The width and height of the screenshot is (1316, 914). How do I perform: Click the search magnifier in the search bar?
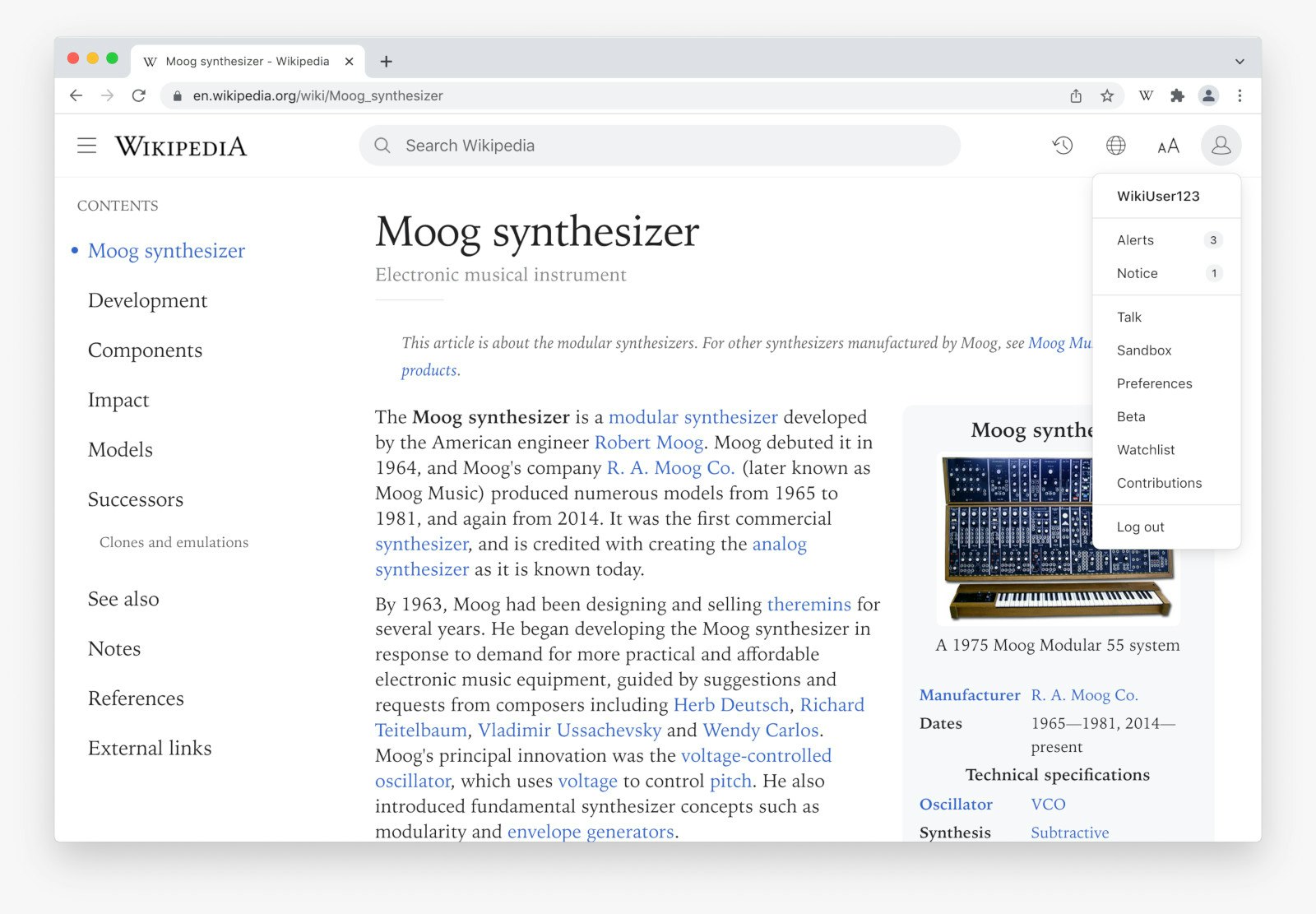point(382,145)
